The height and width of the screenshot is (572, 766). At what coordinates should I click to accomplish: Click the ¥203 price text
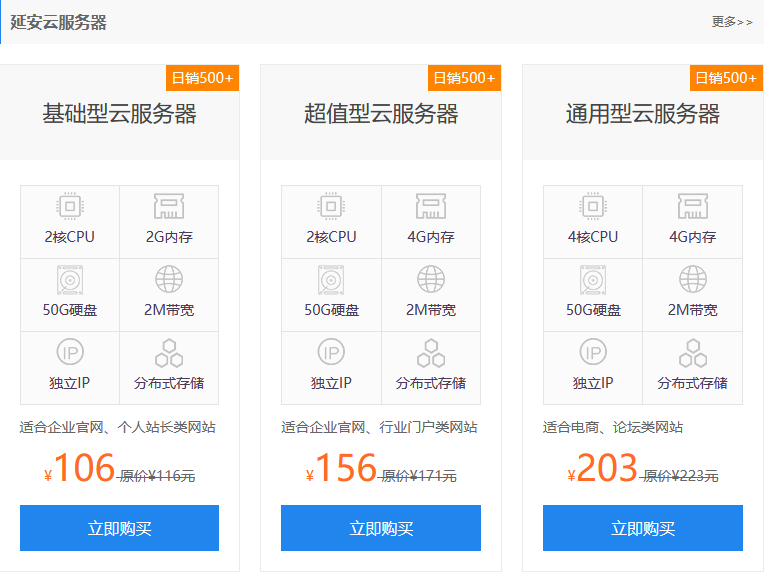[603, 468]
